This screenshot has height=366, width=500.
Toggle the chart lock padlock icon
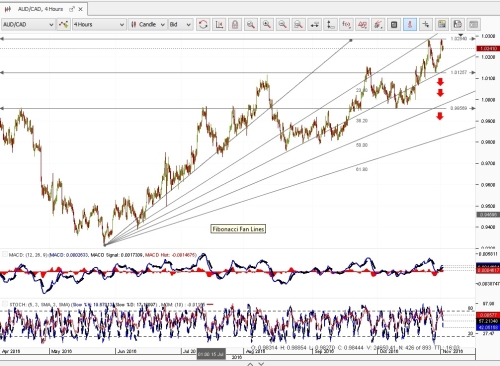tap(235, 24)
